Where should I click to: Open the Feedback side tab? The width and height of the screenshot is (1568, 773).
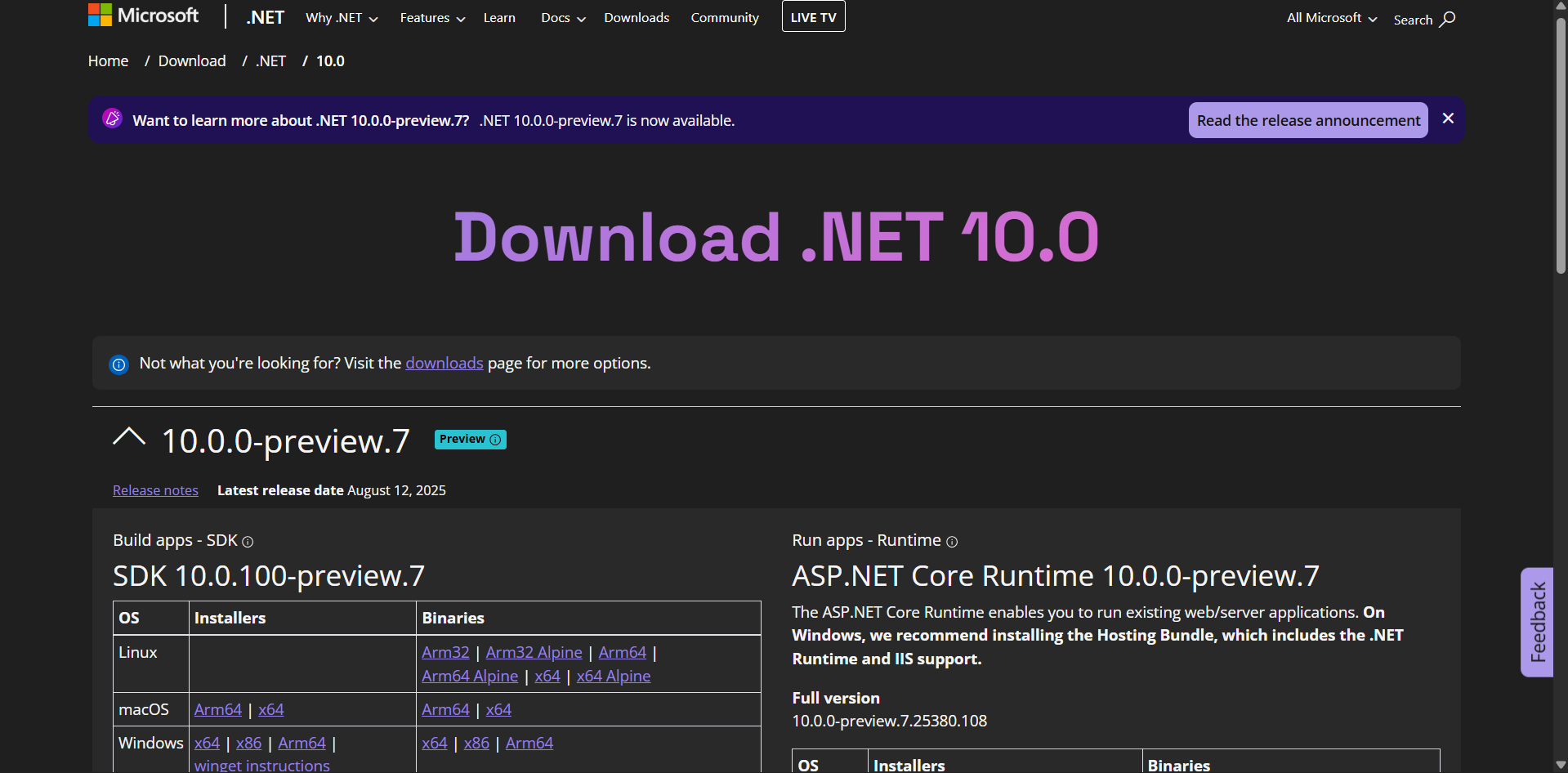pyautogui.click(x=1537, y=622)
